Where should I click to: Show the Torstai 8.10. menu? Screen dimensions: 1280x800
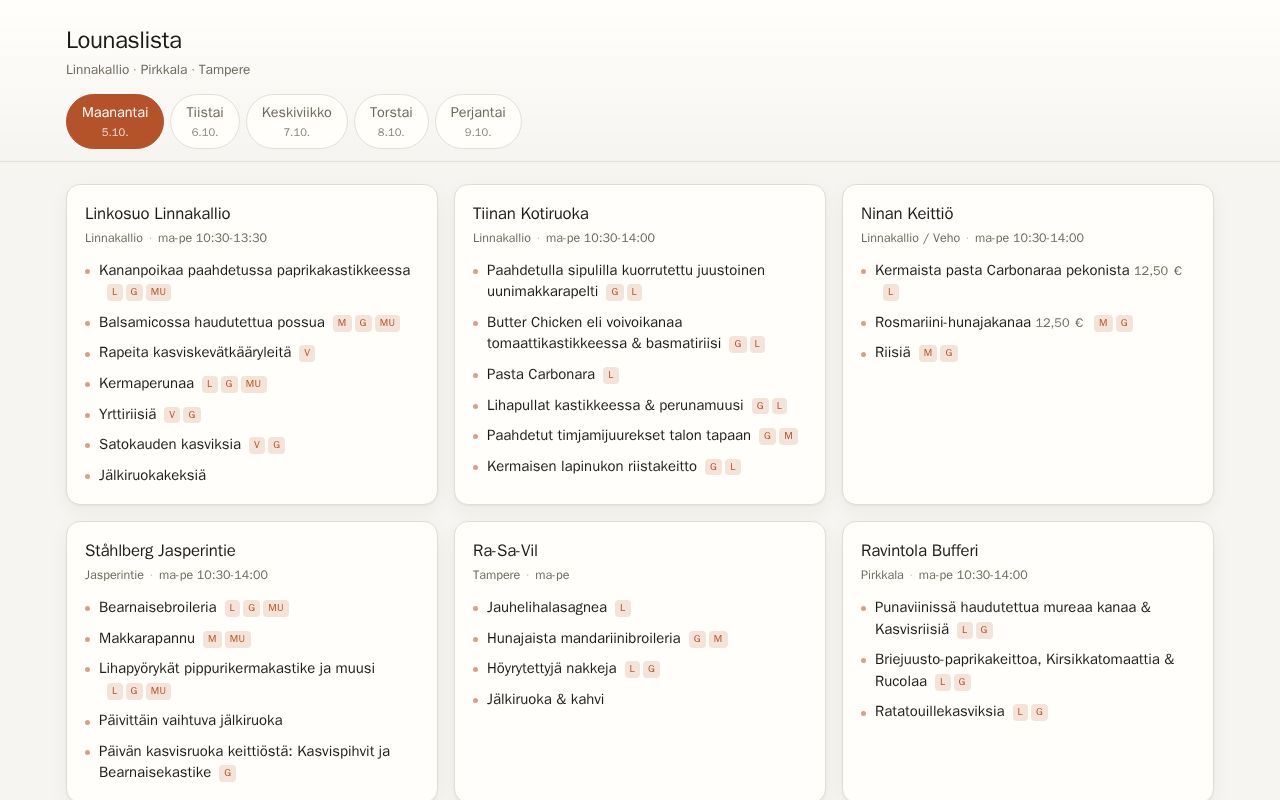click(x=391, y=121)
